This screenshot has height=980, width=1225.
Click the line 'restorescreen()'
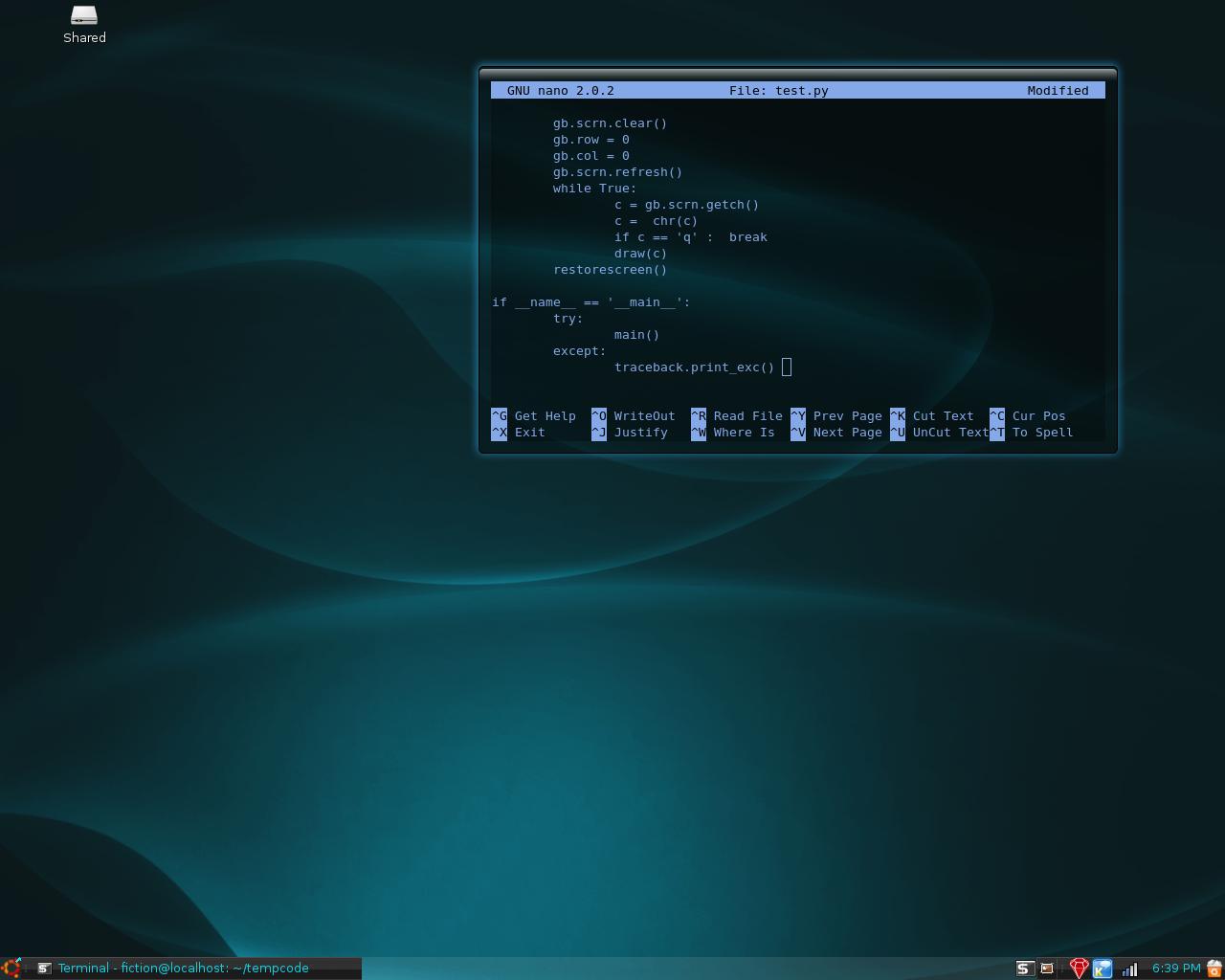pos(611,269)
